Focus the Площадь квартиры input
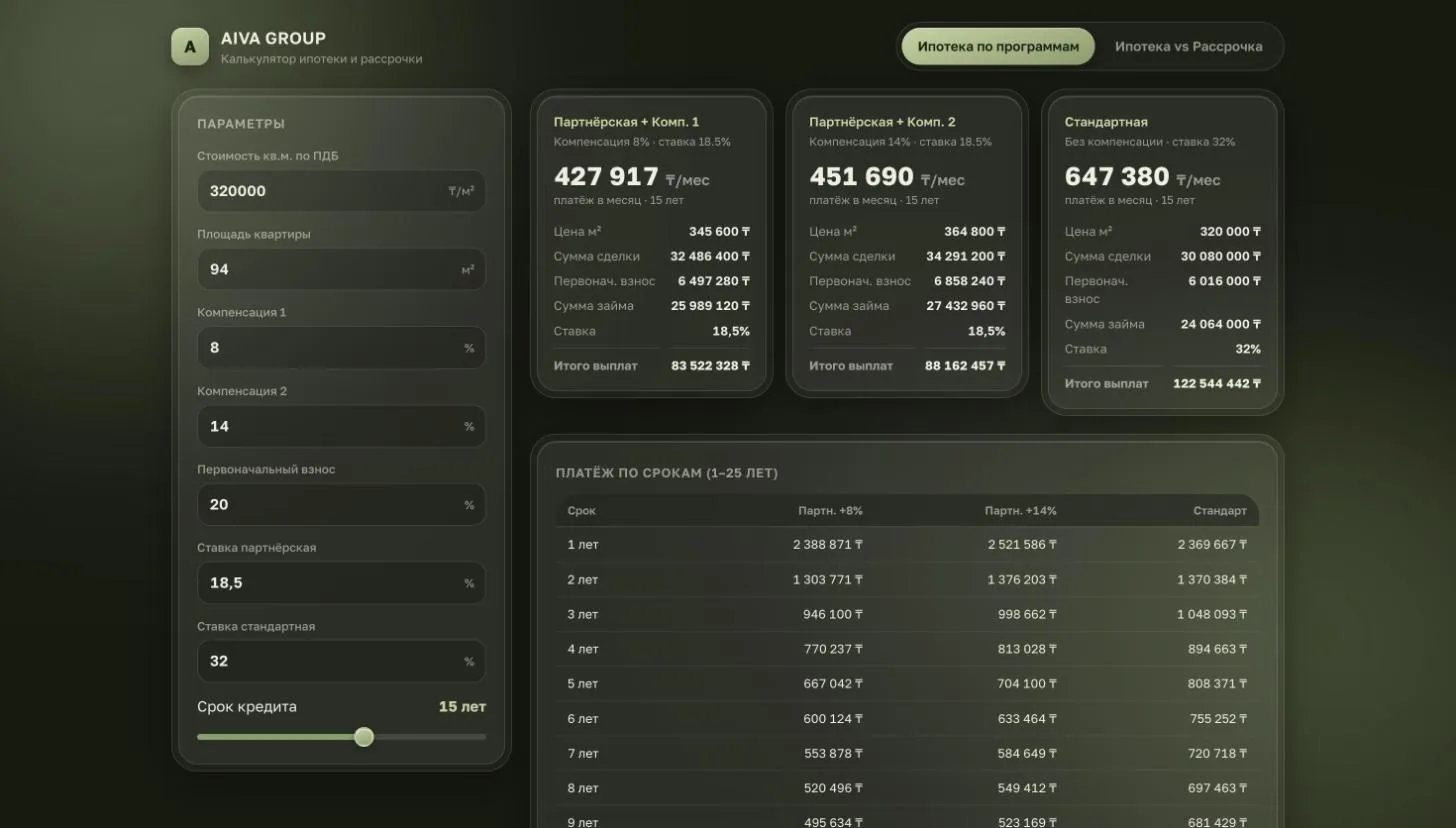Viewport: 1456px width, 828px height. coord(341,269)
